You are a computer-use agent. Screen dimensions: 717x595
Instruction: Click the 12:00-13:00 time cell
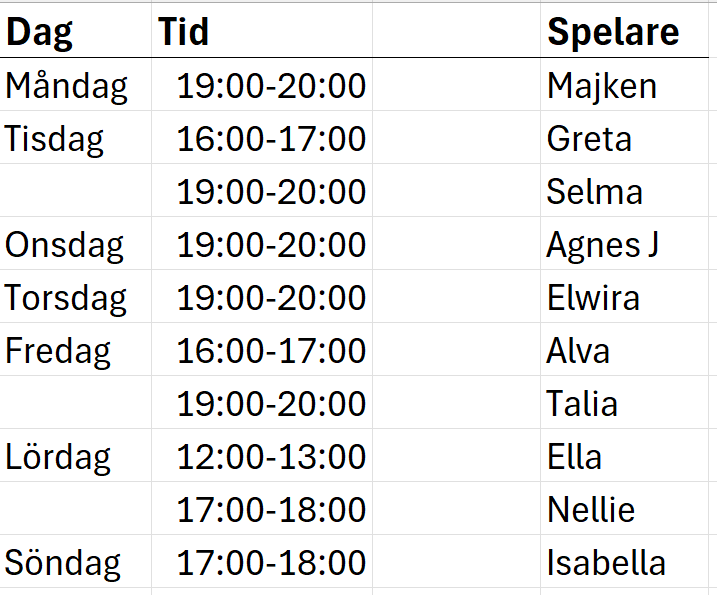[x=271, y=457]
